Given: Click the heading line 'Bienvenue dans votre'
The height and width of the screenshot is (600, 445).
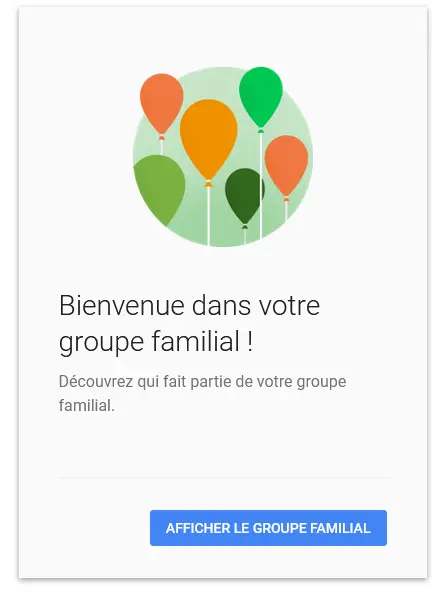Looking at the screenshot, I should (189, 305).
